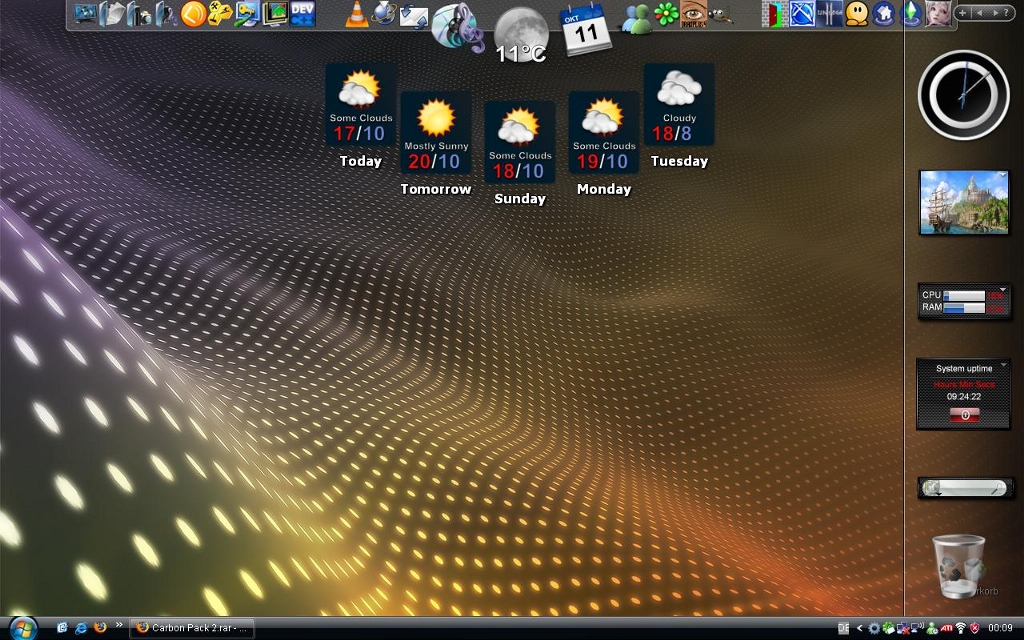Image resolution: width=1024 pixels, height=640 pixels.
Task: Launch The Sims green diamond icon
Action: coord(910,14)
